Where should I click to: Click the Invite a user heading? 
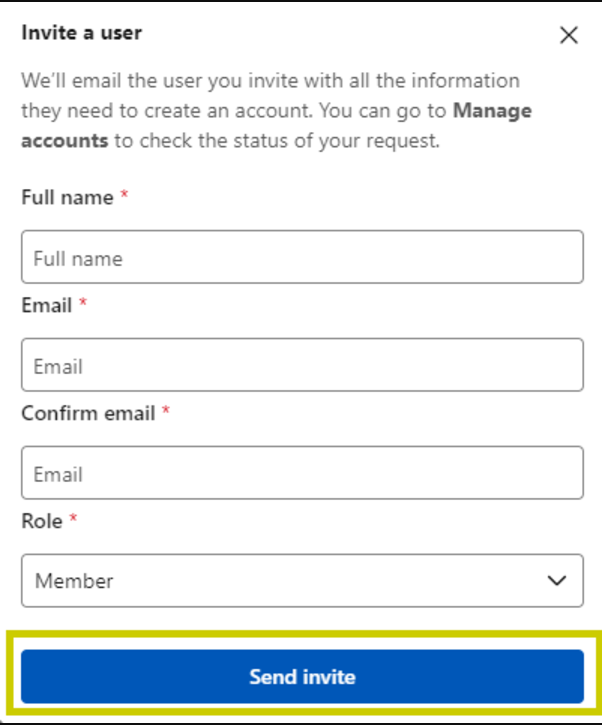(x=81, y=33)
